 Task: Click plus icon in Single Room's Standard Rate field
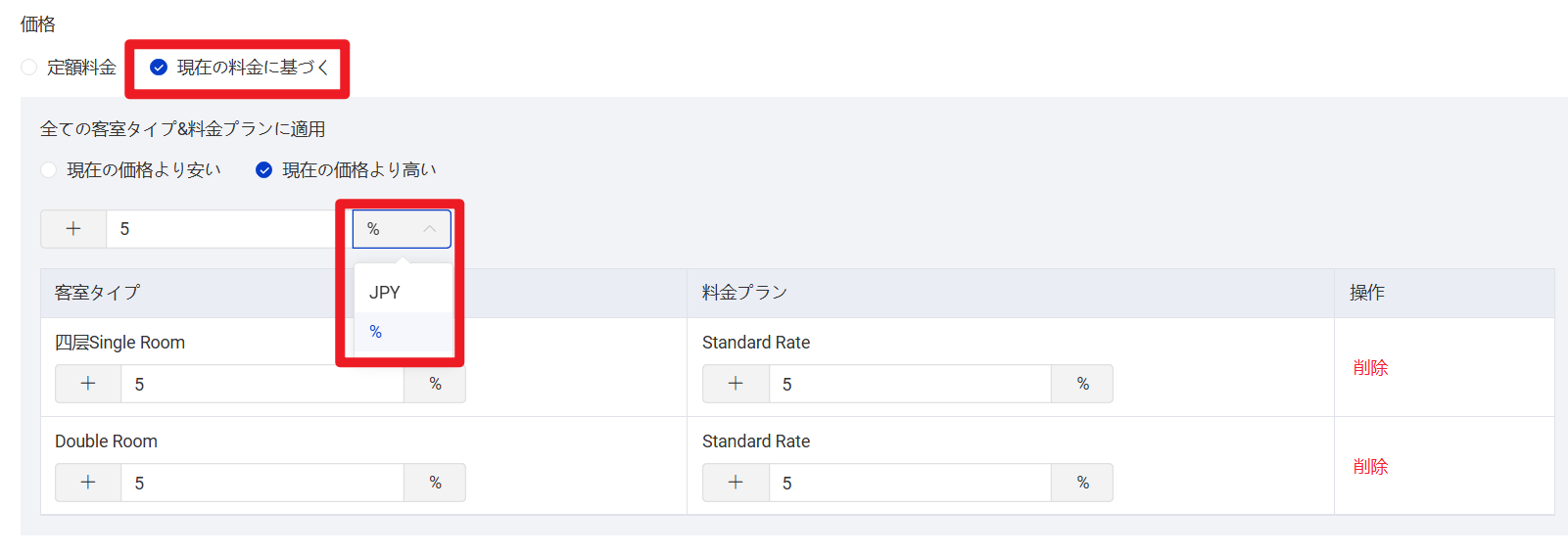point(736,384)
